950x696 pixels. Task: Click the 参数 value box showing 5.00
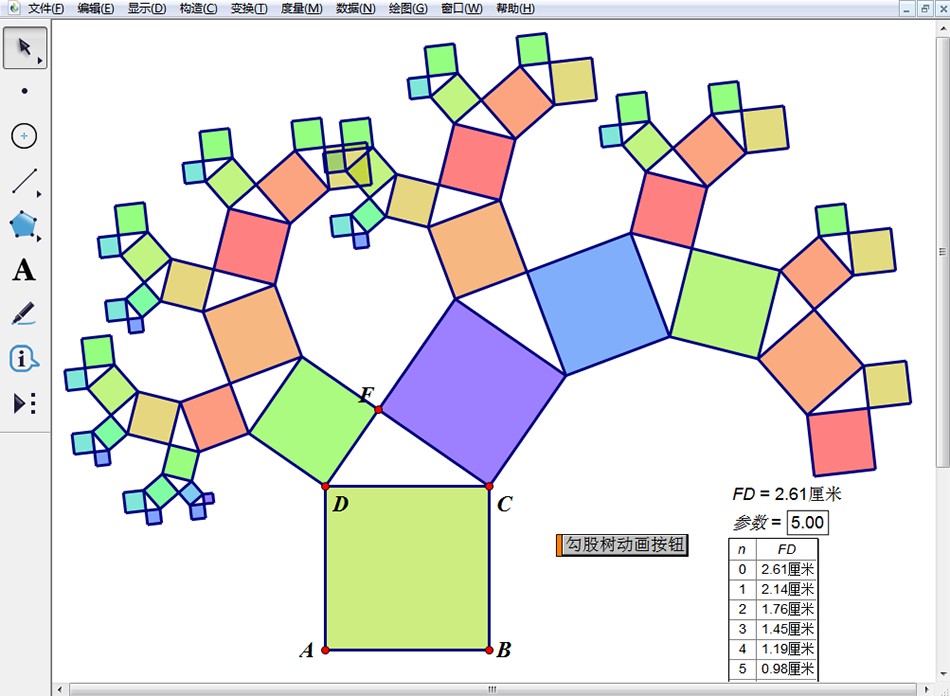click(x=808, y=522)
